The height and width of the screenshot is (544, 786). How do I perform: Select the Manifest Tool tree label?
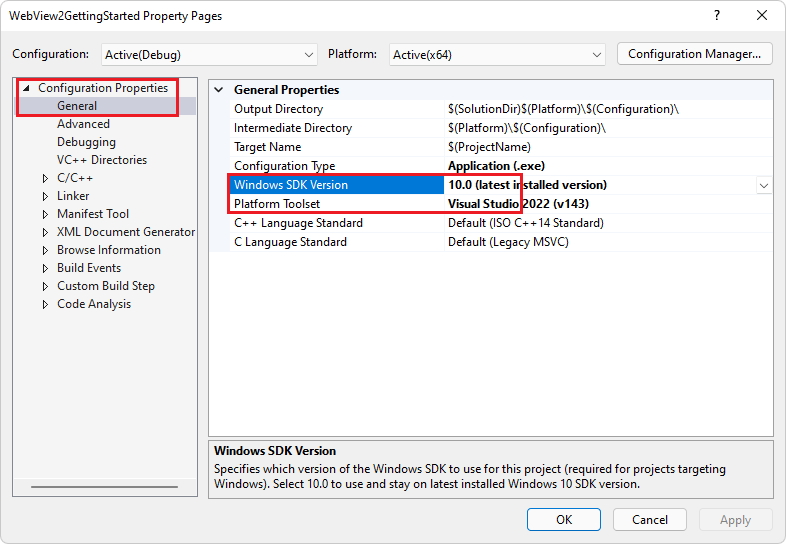pyautogui.click(x=93, y=214)
